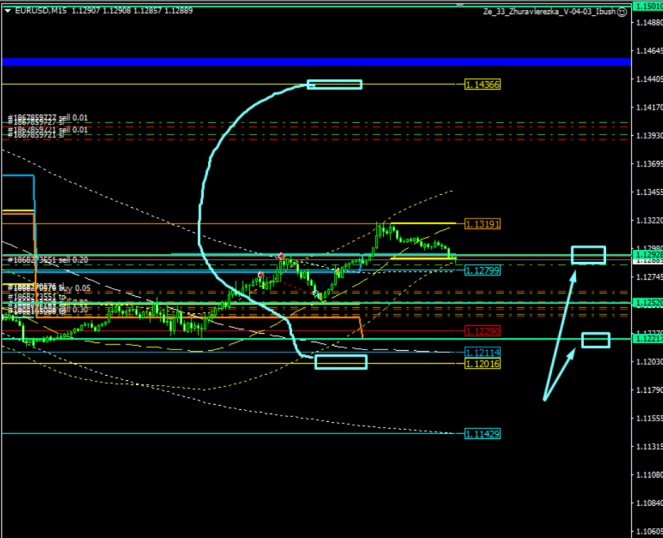Select the cyan rectangle beside 1.14366 line

(334, 85)
